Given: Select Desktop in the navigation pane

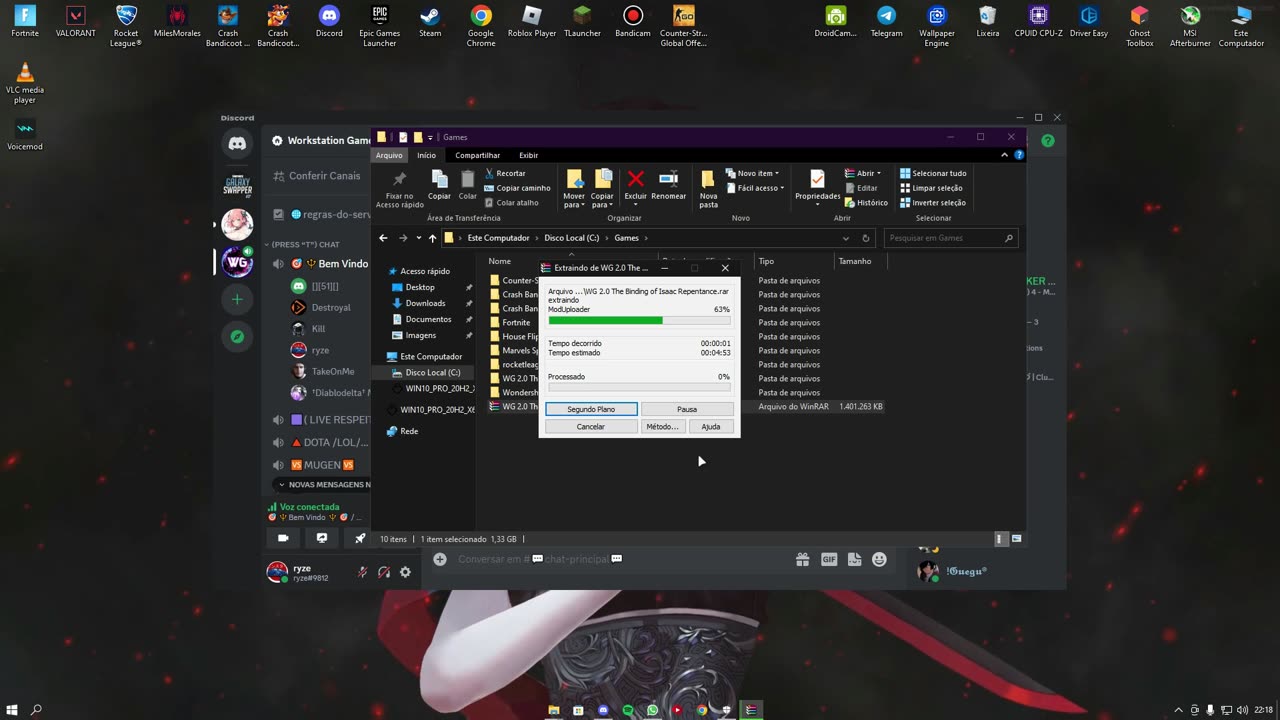Looking at the screenshot, I should pyautogui.click(x=420, y=287).
